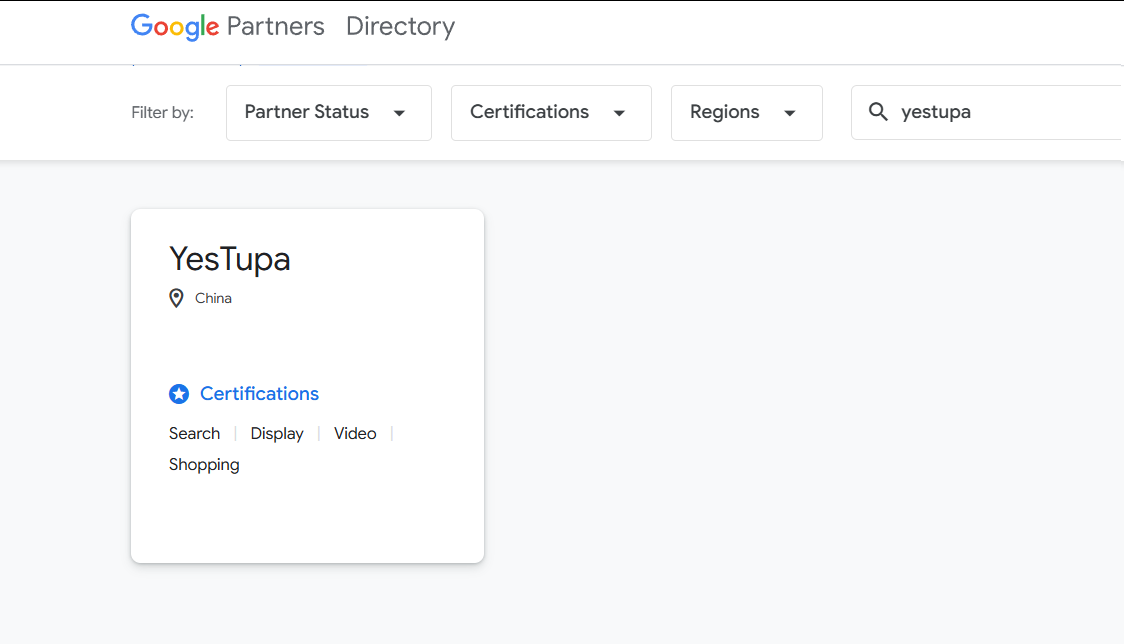Click the Partner Status dropdown arrow
This screenshot has width=1124, height=644.
399,113
